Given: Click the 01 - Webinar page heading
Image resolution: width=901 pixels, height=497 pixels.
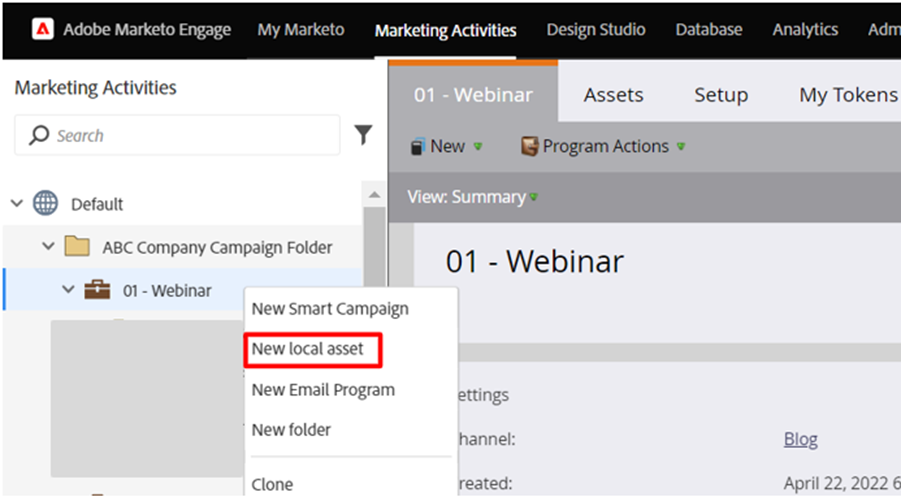Looking at the screenshot, I should click(x=534, y=261).
